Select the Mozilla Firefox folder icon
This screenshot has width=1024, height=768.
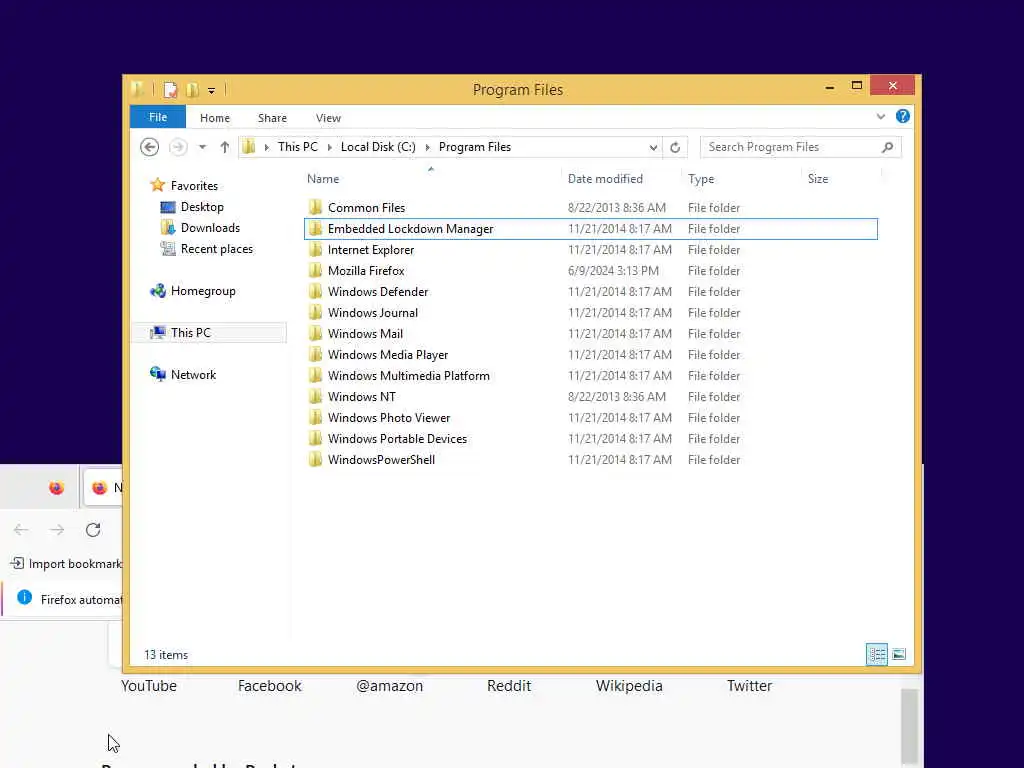click(315, 270)
